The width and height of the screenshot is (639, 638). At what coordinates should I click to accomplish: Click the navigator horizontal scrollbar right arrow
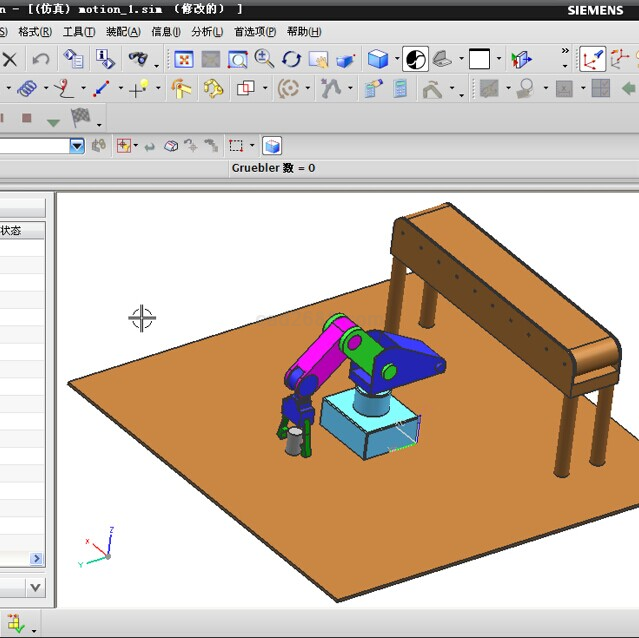(37, 559)
